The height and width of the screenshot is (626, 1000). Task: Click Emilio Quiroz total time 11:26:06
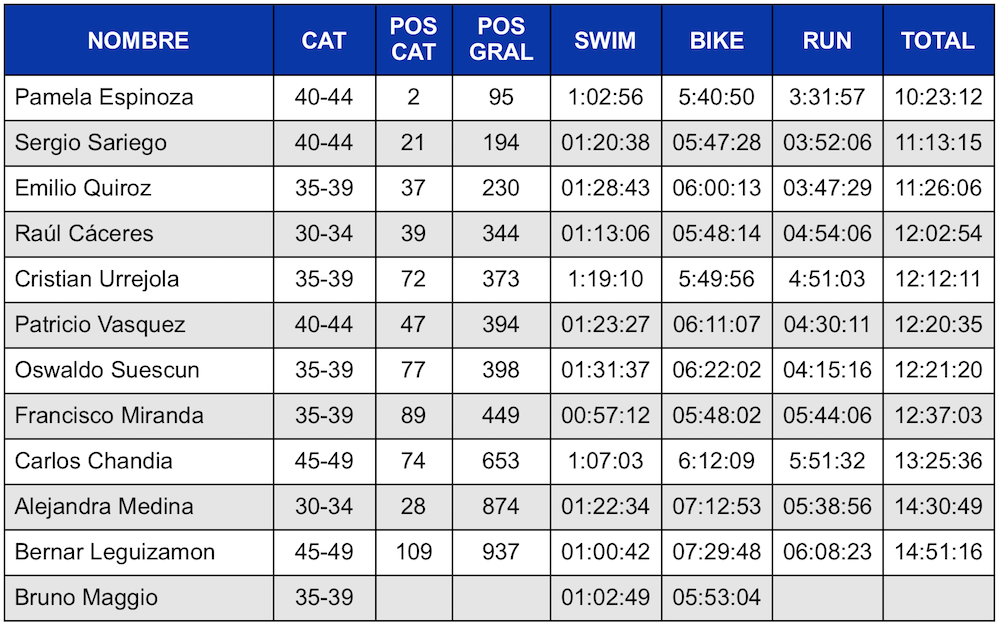(x=938, y=188)
